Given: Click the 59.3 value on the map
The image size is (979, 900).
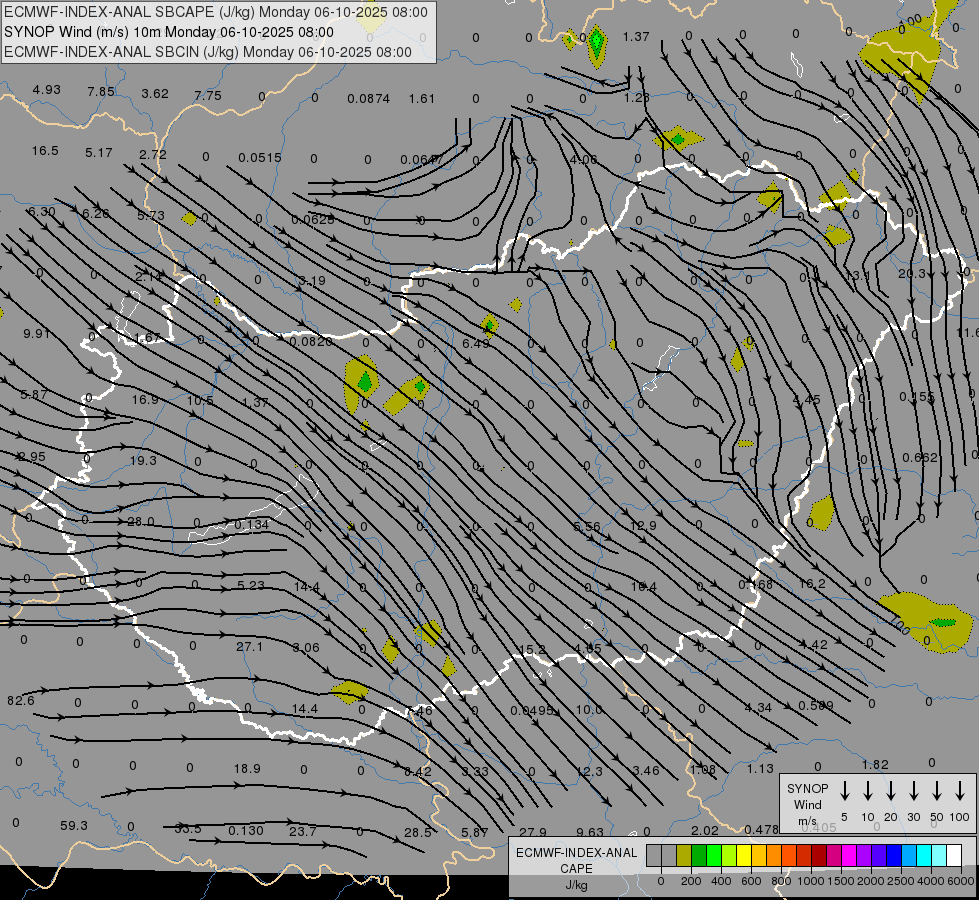Looking at the screenshot, I should click(x=74, y=826).
